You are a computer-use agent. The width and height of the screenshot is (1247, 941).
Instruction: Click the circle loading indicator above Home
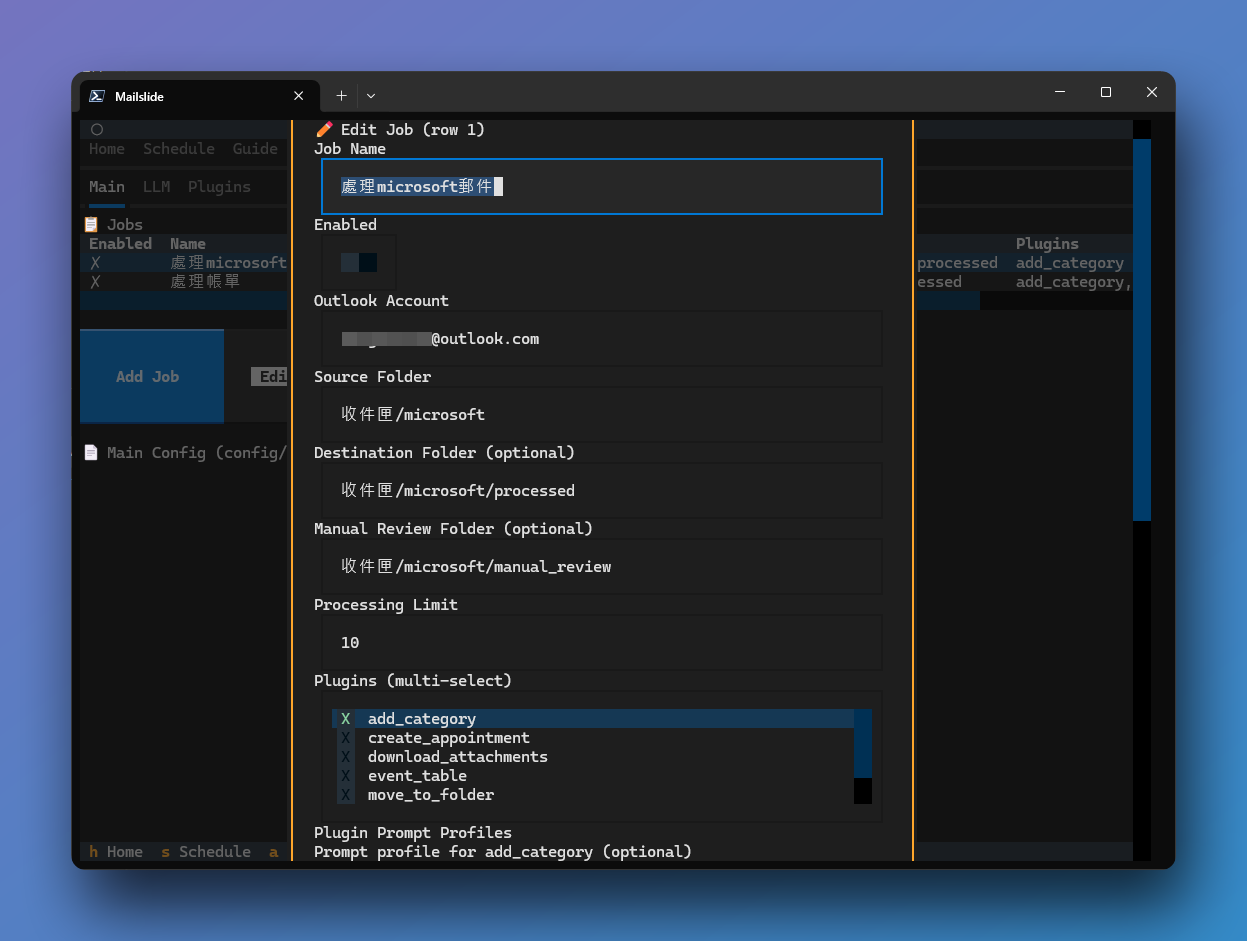pyautogui.click(x=96, y=128)
